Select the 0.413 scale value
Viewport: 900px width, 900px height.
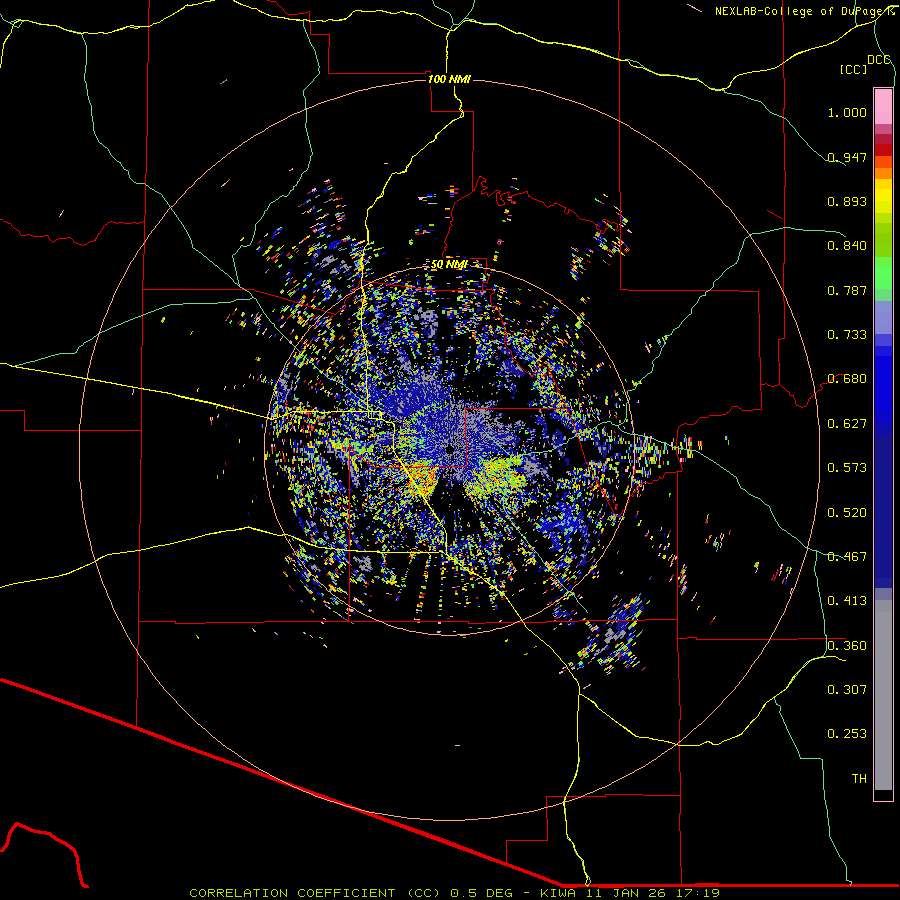coord(847,601)
